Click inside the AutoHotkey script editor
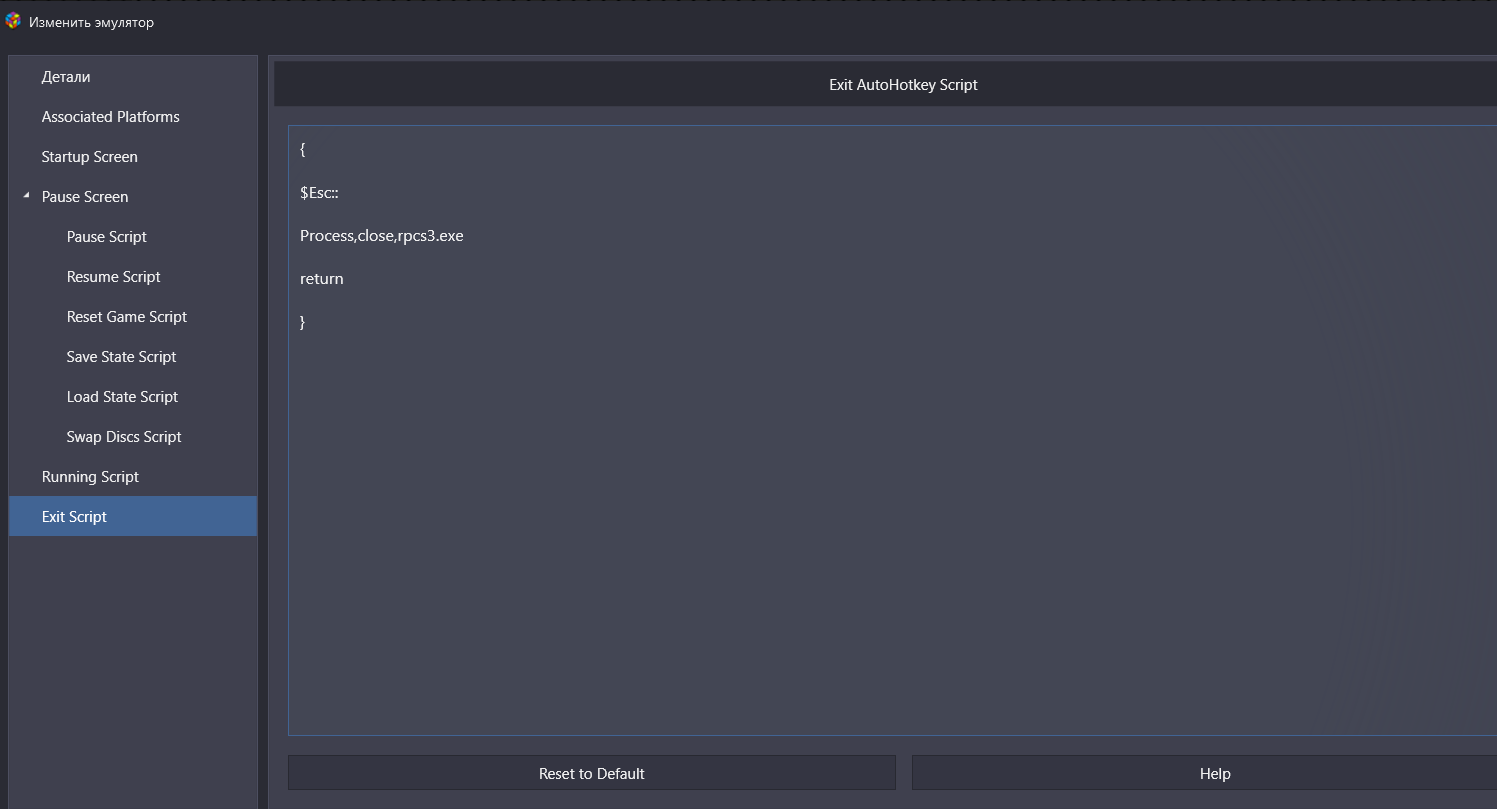1497x809 pixels. (x=892, y=430)
